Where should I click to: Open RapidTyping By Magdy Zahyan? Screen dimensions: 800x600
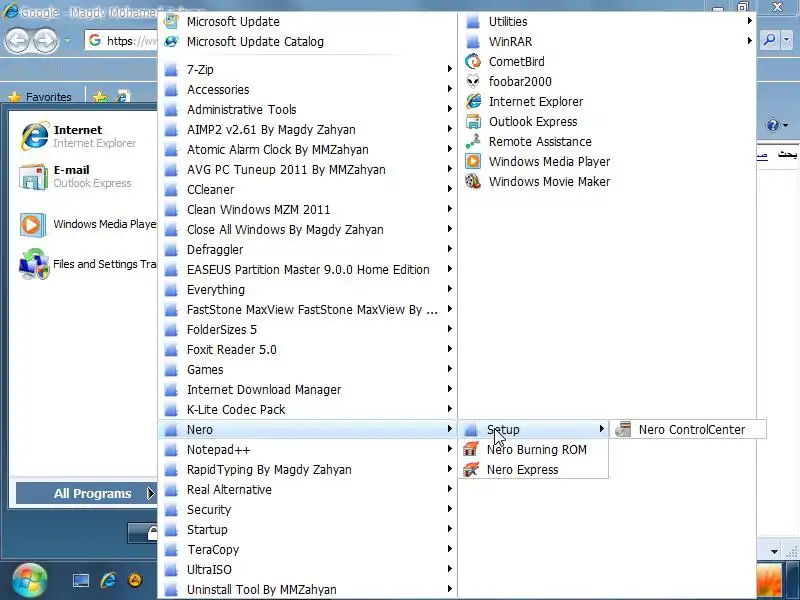click(x=308, y=469)
